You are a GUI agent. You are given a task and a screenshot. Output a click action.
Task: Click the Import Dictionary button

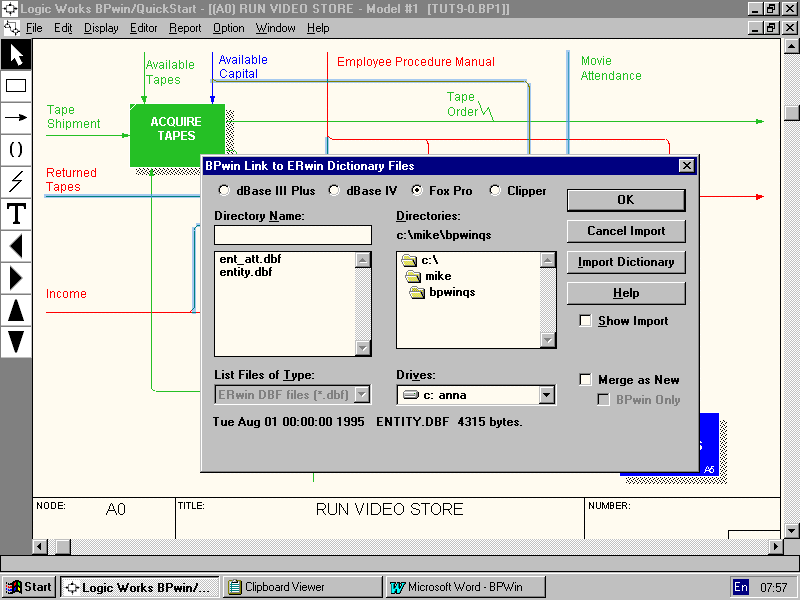tap(626, 262)
